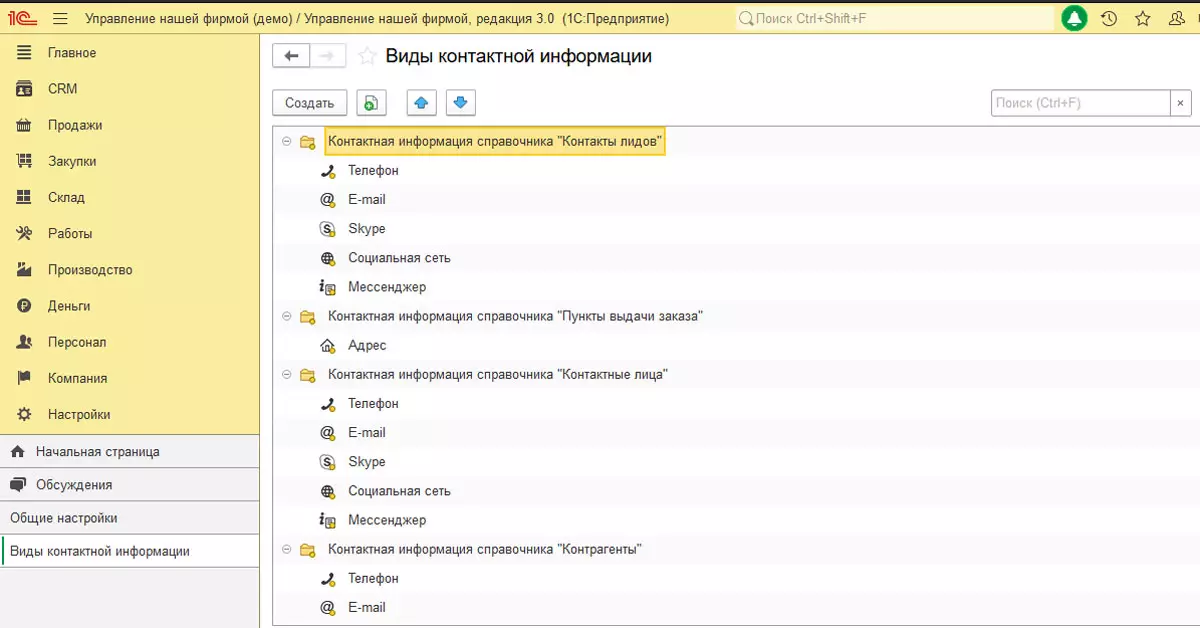Click the copy/create-from-existing icon button
Viewport: 1200px width, 628px height.
pyautogui.click(x=371, y=103)
